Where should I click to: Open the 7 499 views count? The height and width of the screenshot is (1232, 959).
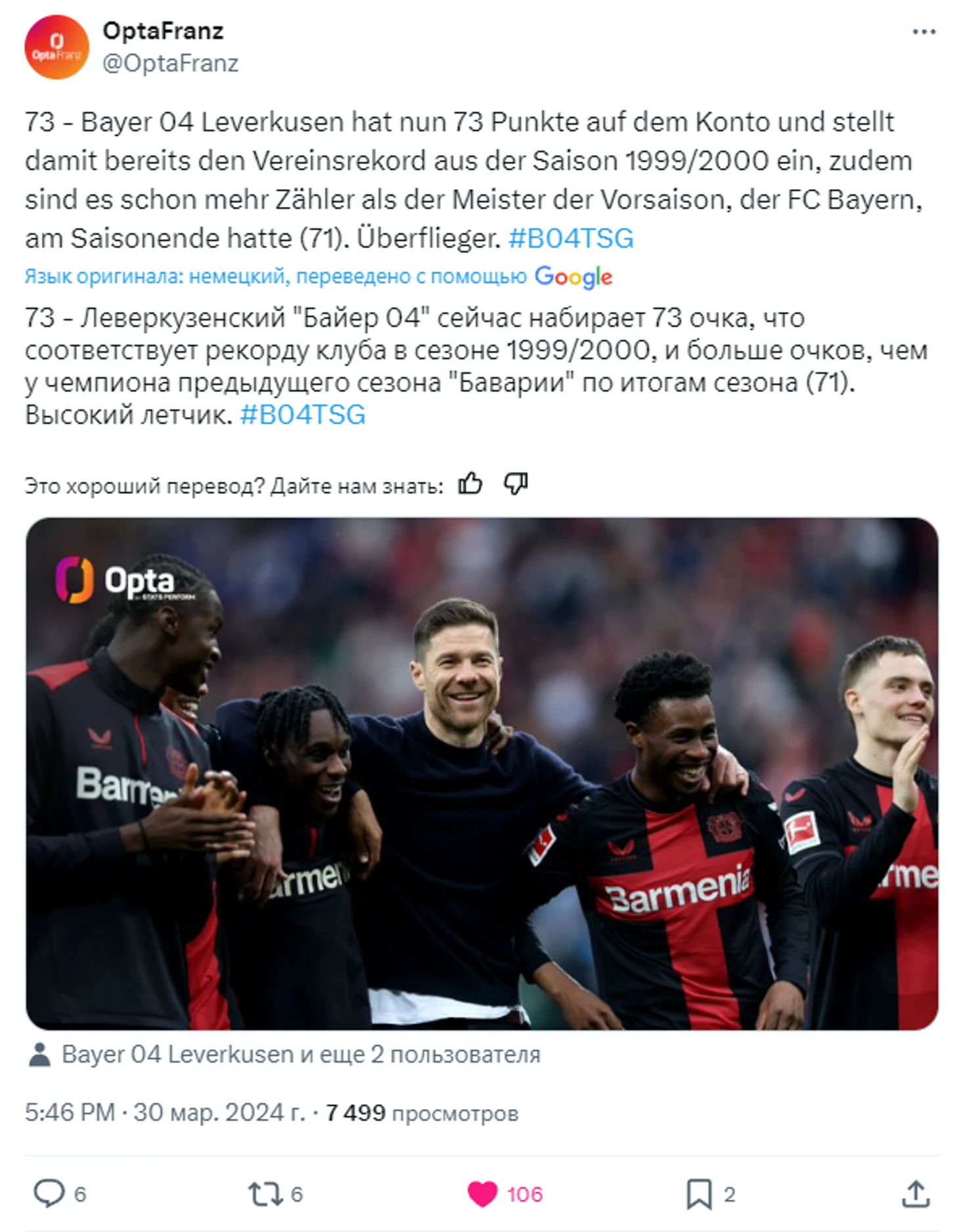(x=422, y=1113)
